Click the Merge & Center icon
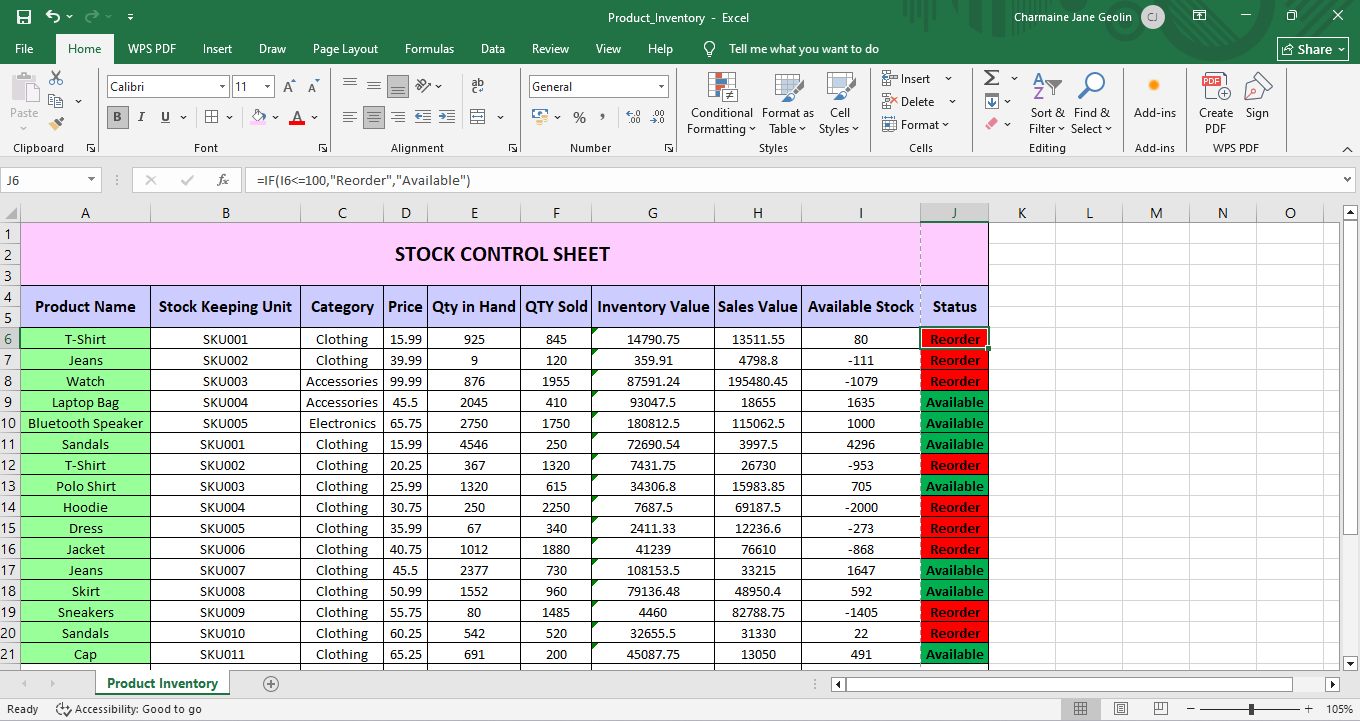1360x721 pixels. pyautogui.click(x=477, y=117)
